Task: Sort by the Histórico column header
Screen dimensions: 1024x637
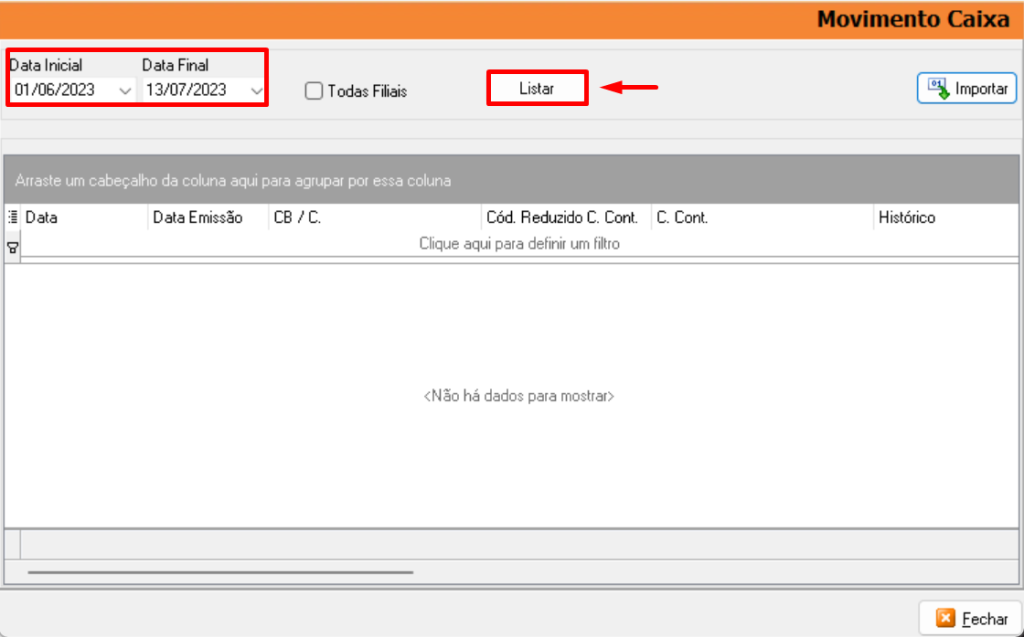Action: 946,217
